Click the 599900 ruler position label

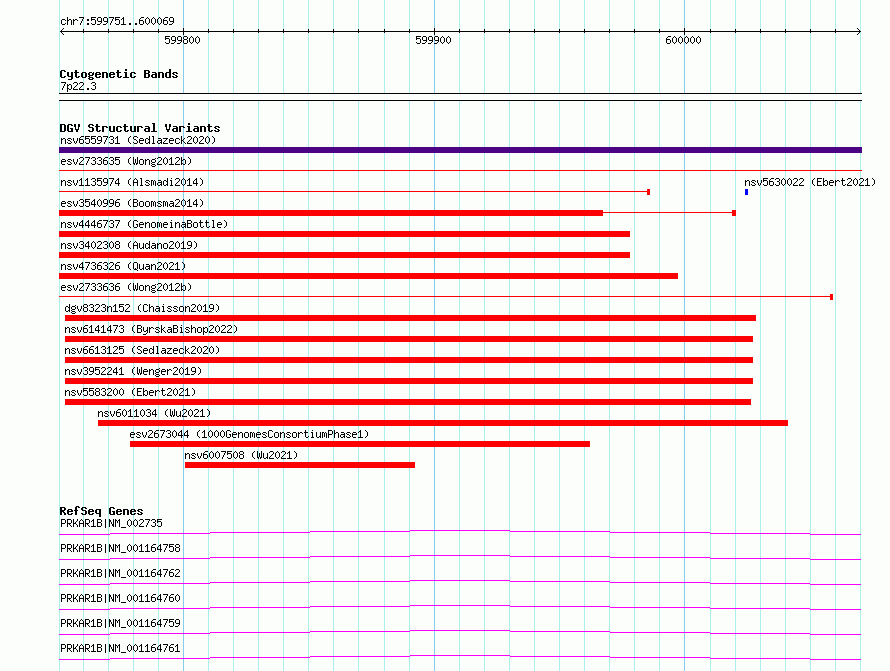(433, 40)
